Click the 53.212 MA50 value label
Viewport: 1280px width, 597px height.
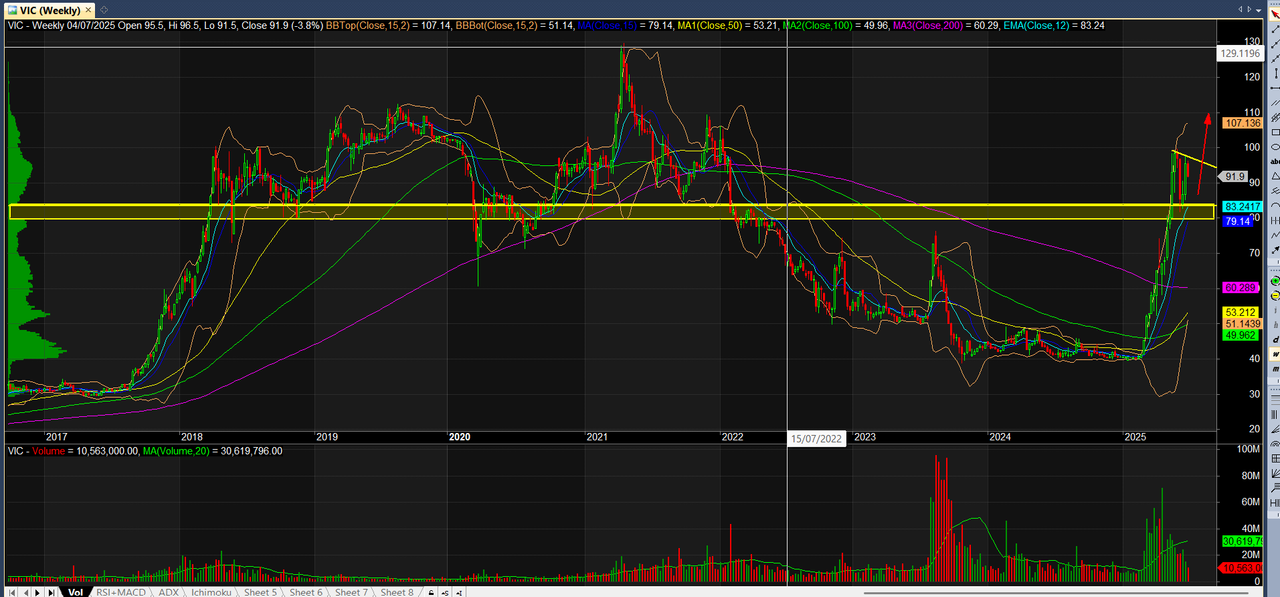coord(1241,312)
